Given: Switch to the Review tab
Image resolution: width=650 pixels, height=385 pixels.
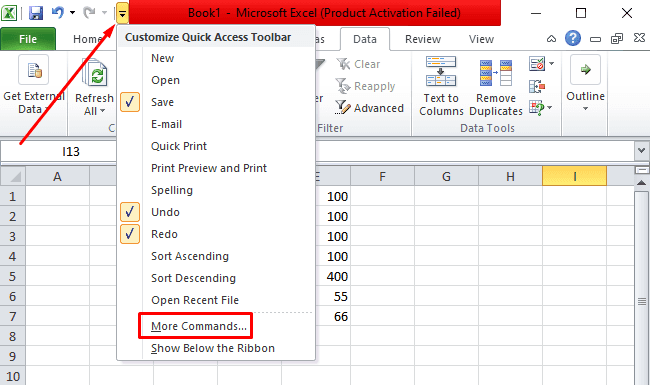Looking at the screenshot, I should [423, 39].
